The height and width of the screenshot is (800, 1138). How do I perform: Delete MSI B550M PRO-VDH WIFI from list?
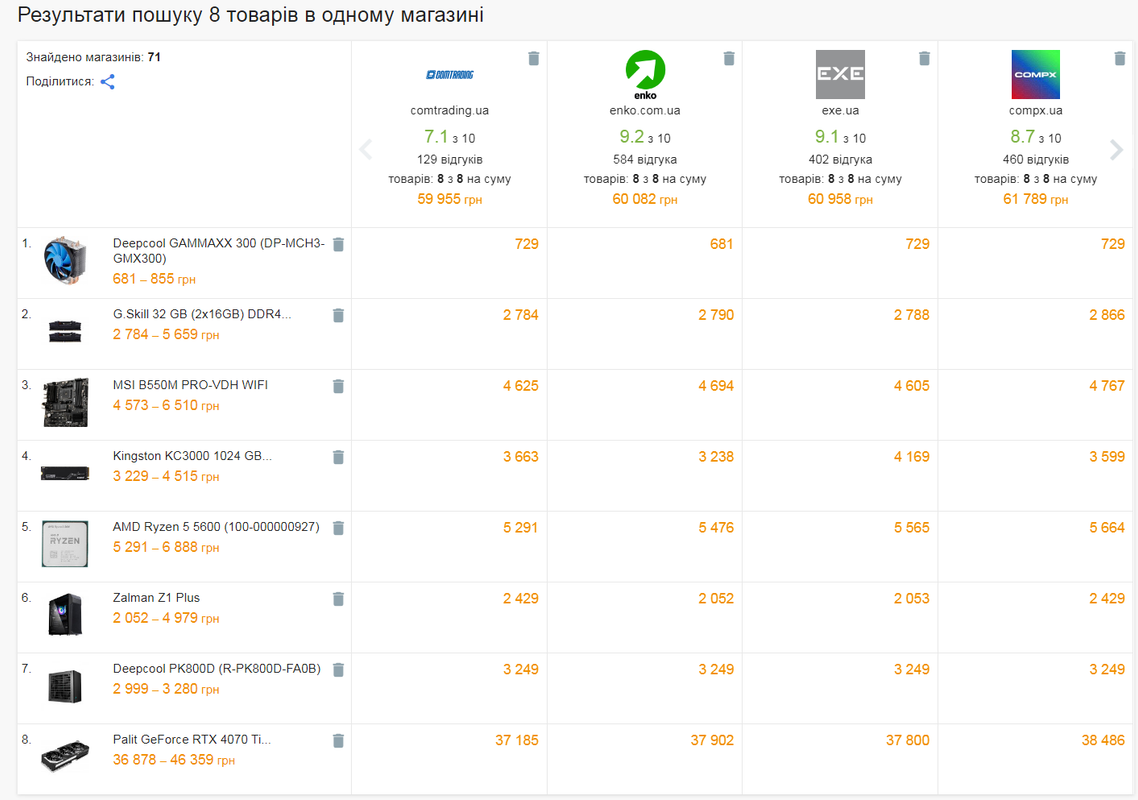pos(338,386)
